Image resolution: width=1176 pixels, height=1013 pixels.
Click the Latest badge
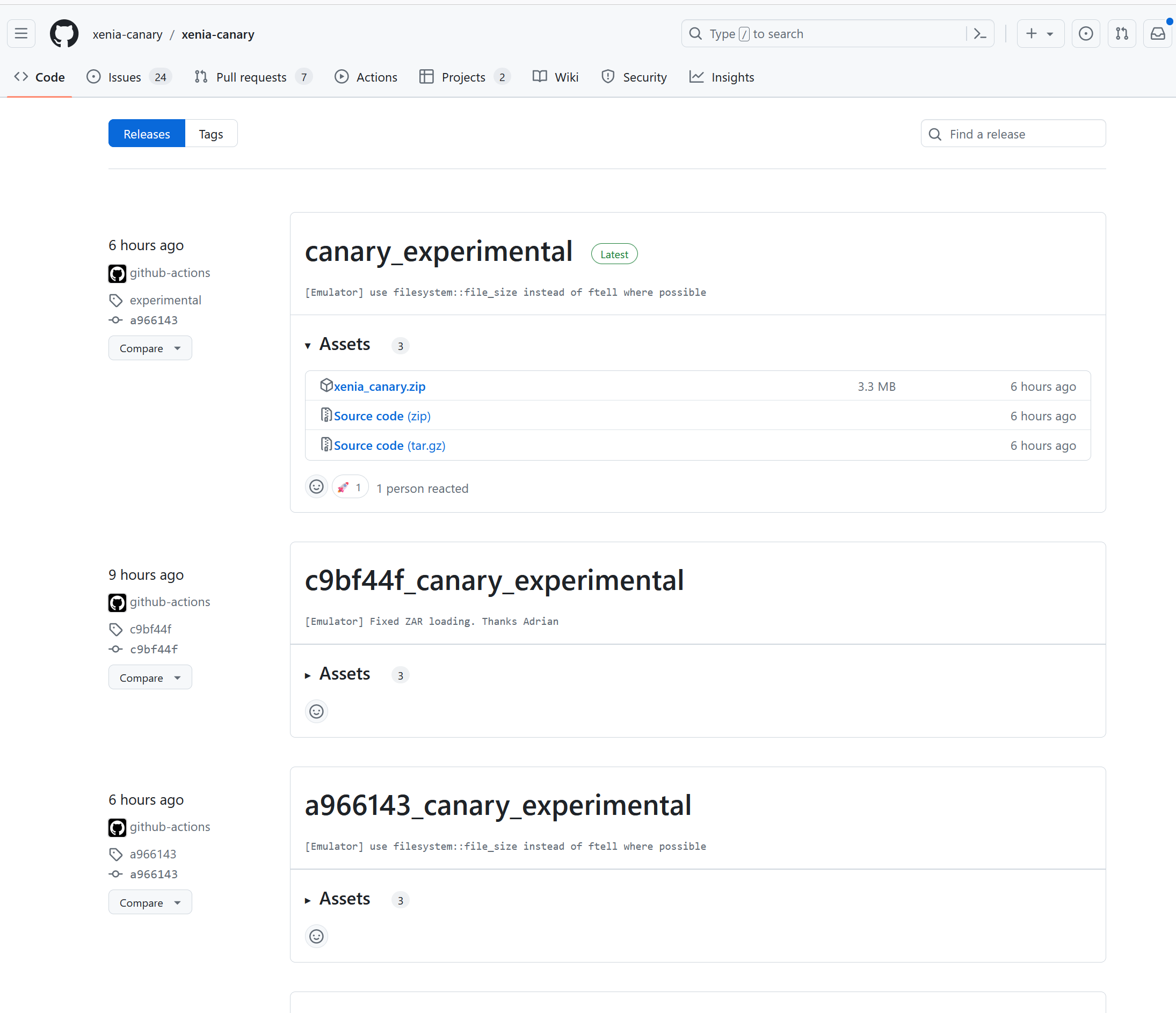point(614,254)
